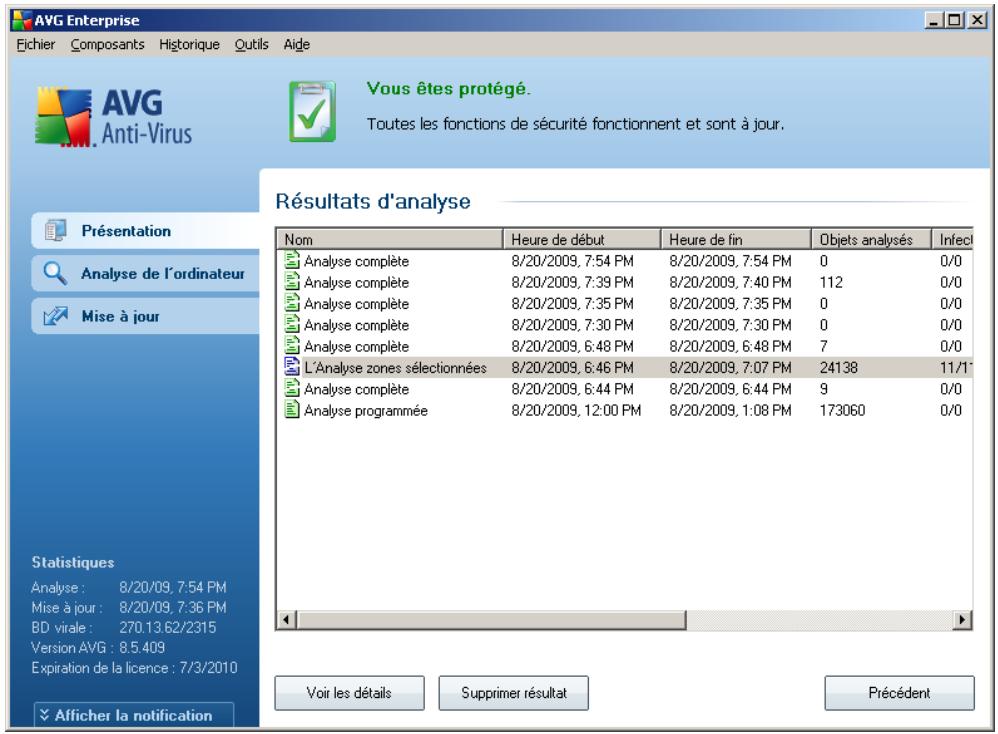Viewport: 998px width, 734px height.
Task: Maximize the AVG Enterprise window
Action: (x=954, y=20)
